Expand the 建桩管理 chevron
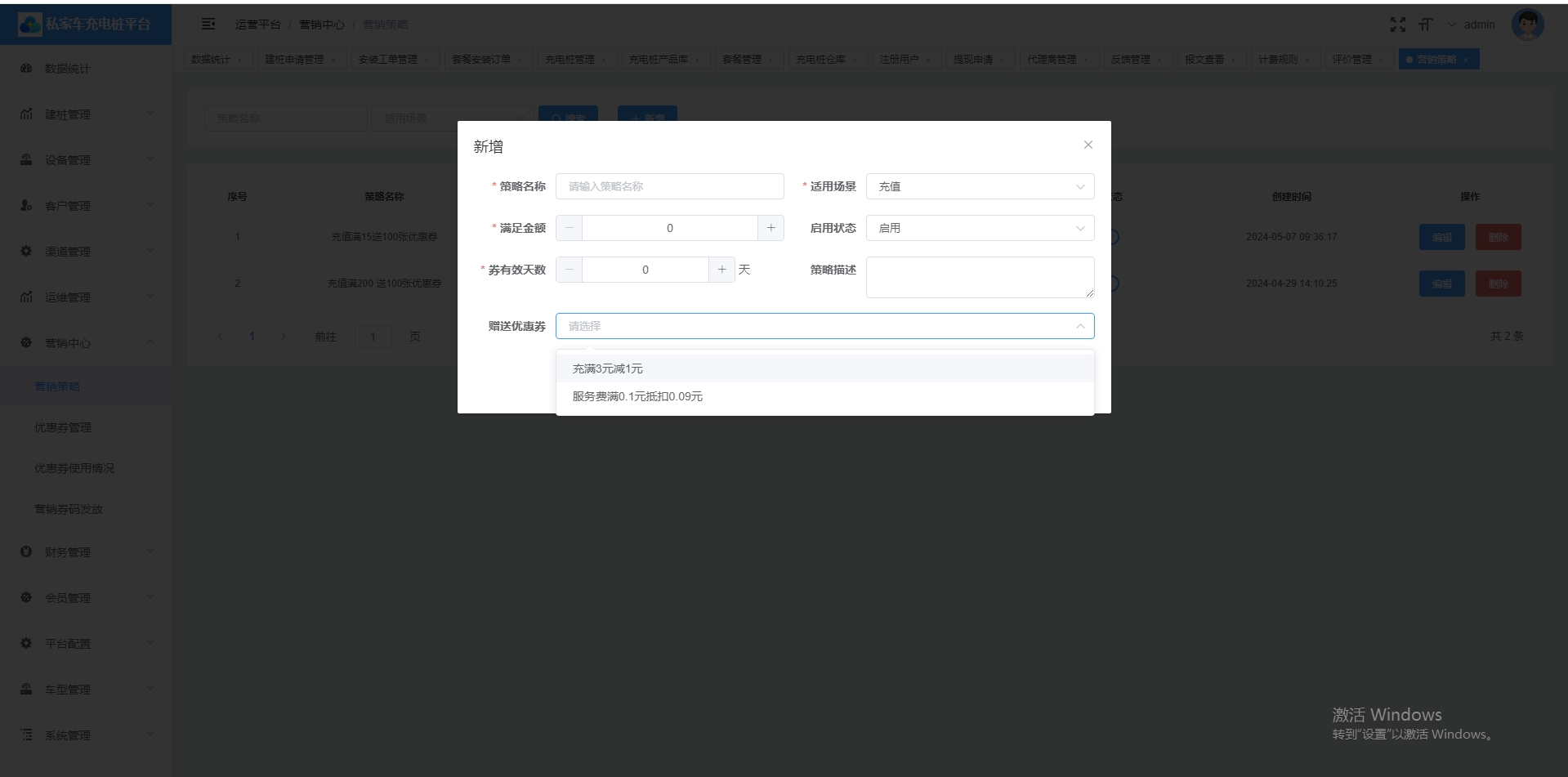Screen dimensions: 1568x777 tap(150, 114)
